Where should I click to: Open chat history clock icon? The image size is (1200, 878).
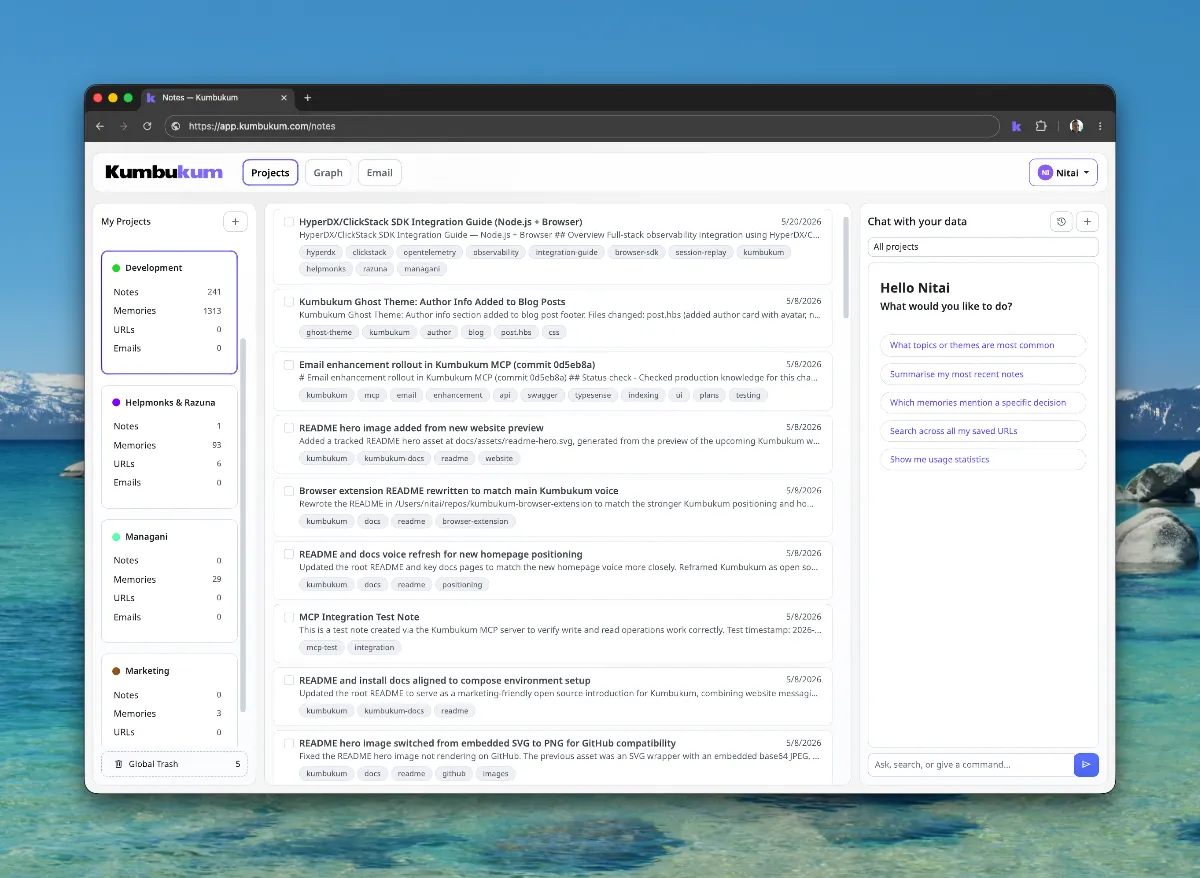1062,221
